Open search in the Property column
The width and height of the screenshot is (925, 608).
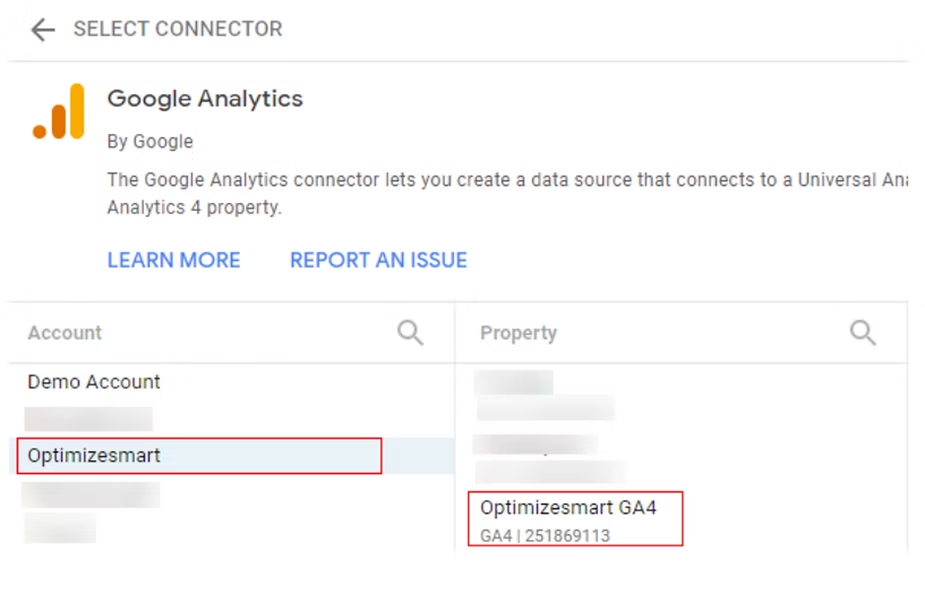coord(862,333)
